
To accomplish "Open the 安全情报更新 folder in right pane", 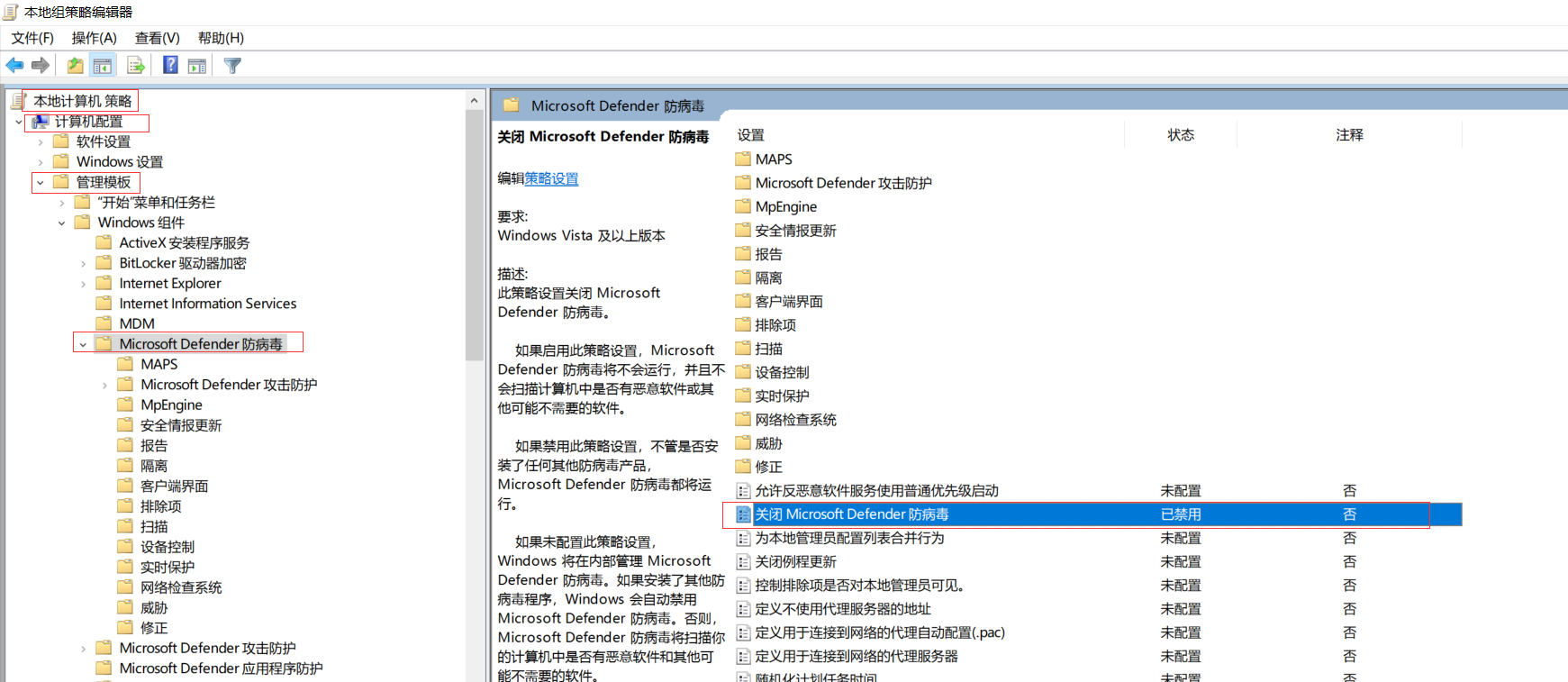I will click(795, 231).
